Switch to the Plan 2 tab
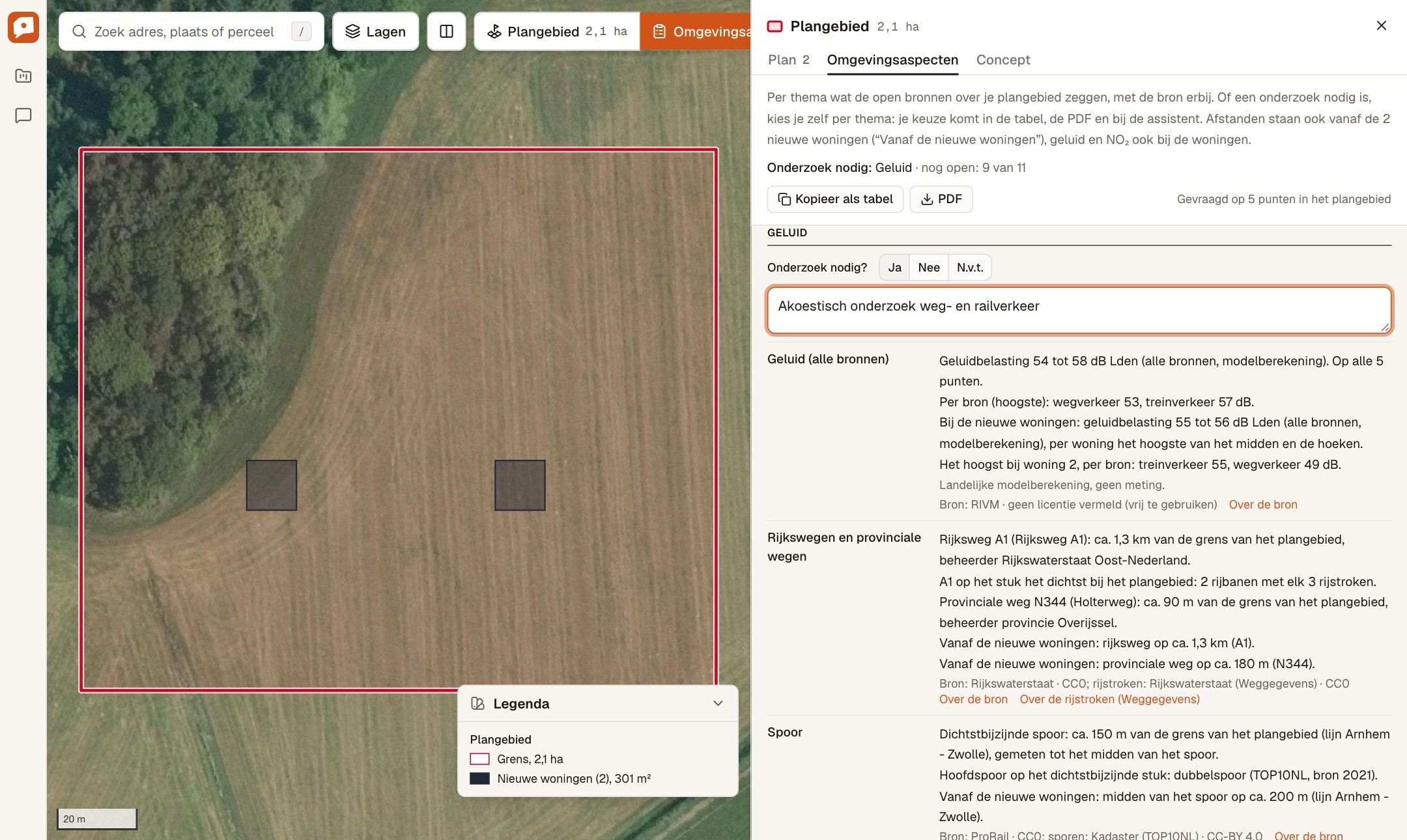 point(788,60)
